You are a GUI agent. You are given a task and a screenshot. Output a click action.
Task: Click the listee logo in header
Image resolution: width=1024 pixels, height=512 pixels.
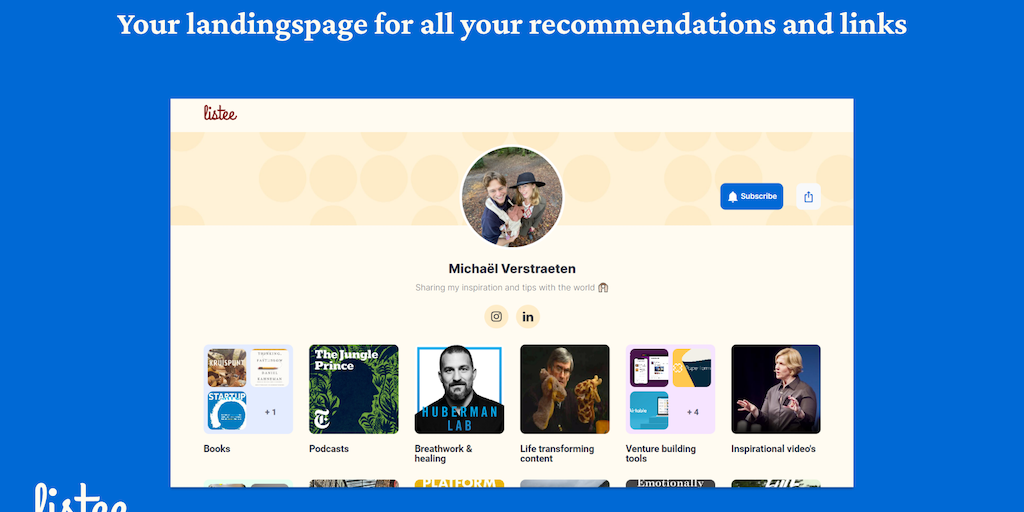[220, 114]
